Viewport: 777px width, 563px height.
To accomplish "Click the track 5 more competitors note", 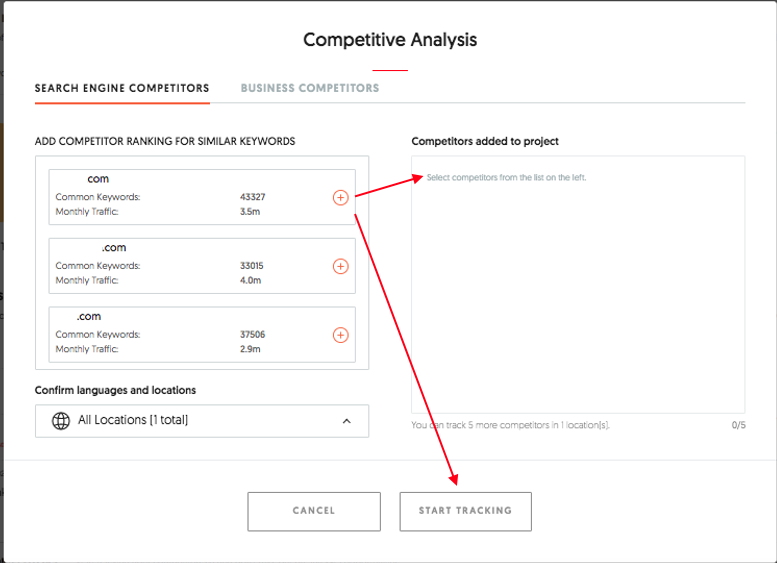I will [x=511, y=425].
